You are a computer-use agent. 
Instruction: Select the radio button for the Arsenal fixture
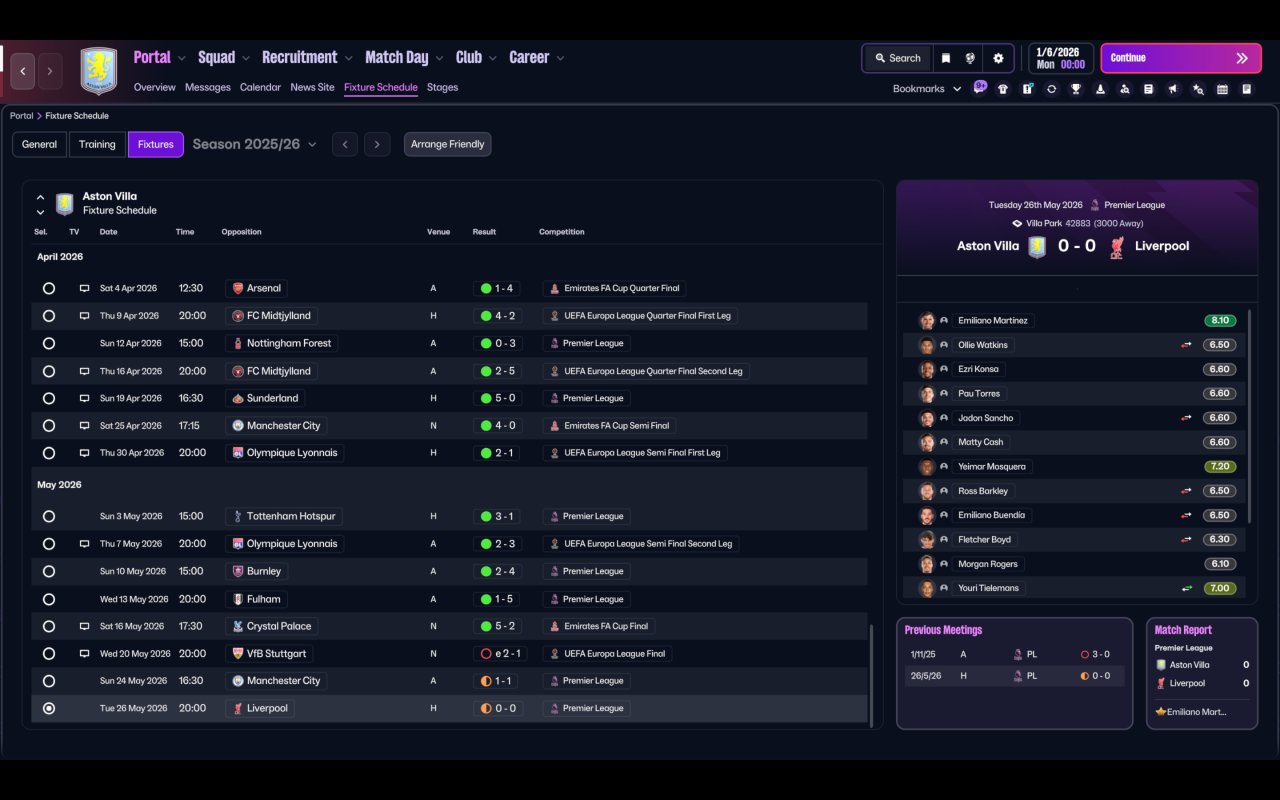point(49,288)
